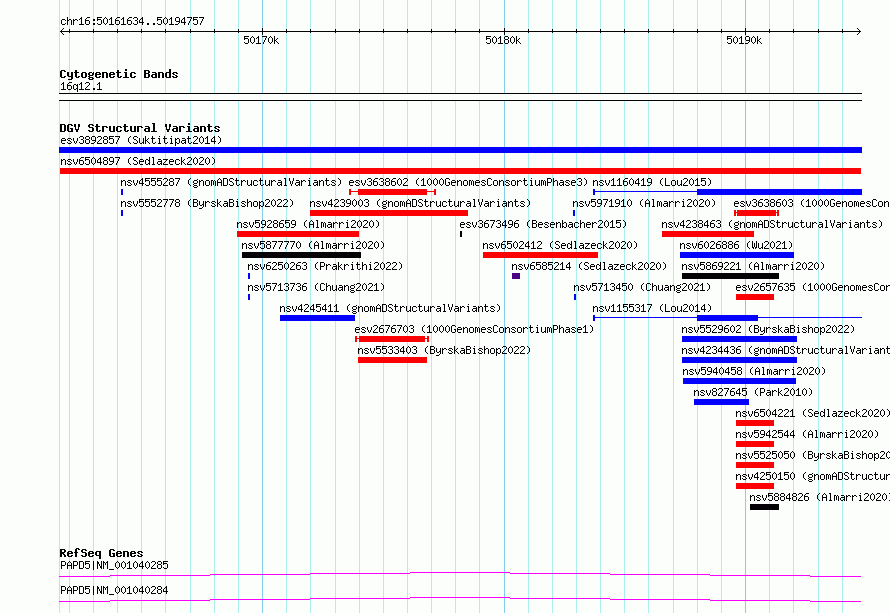This screenshot has width=890, height=613.
Task: Open nsv5713736 (Chuang2021) label
Action: (316, 287)
